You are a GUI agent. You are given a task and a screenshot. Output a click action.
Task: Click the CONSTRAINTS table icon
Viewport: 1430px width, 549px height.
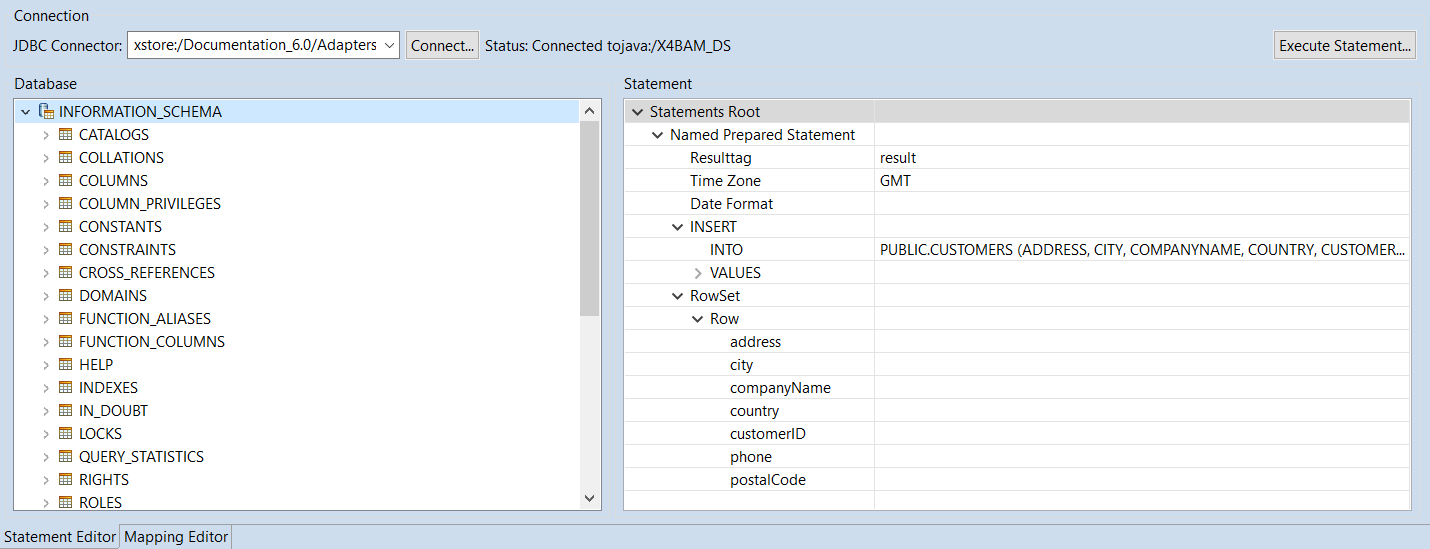point(66,250)
